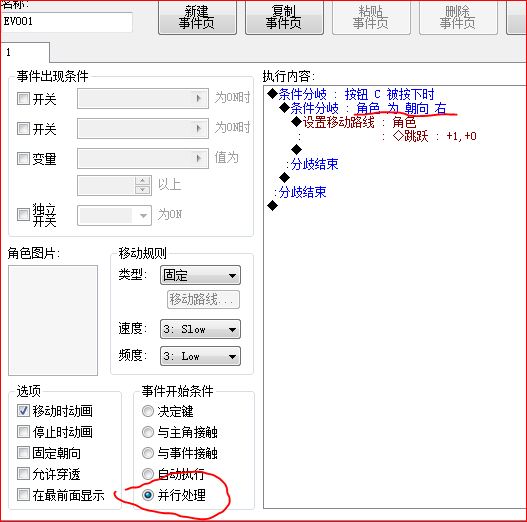Select the 决定键 trigger radio button
The height and width of the screenshot is (522, 527).
[x=148, y=411]
